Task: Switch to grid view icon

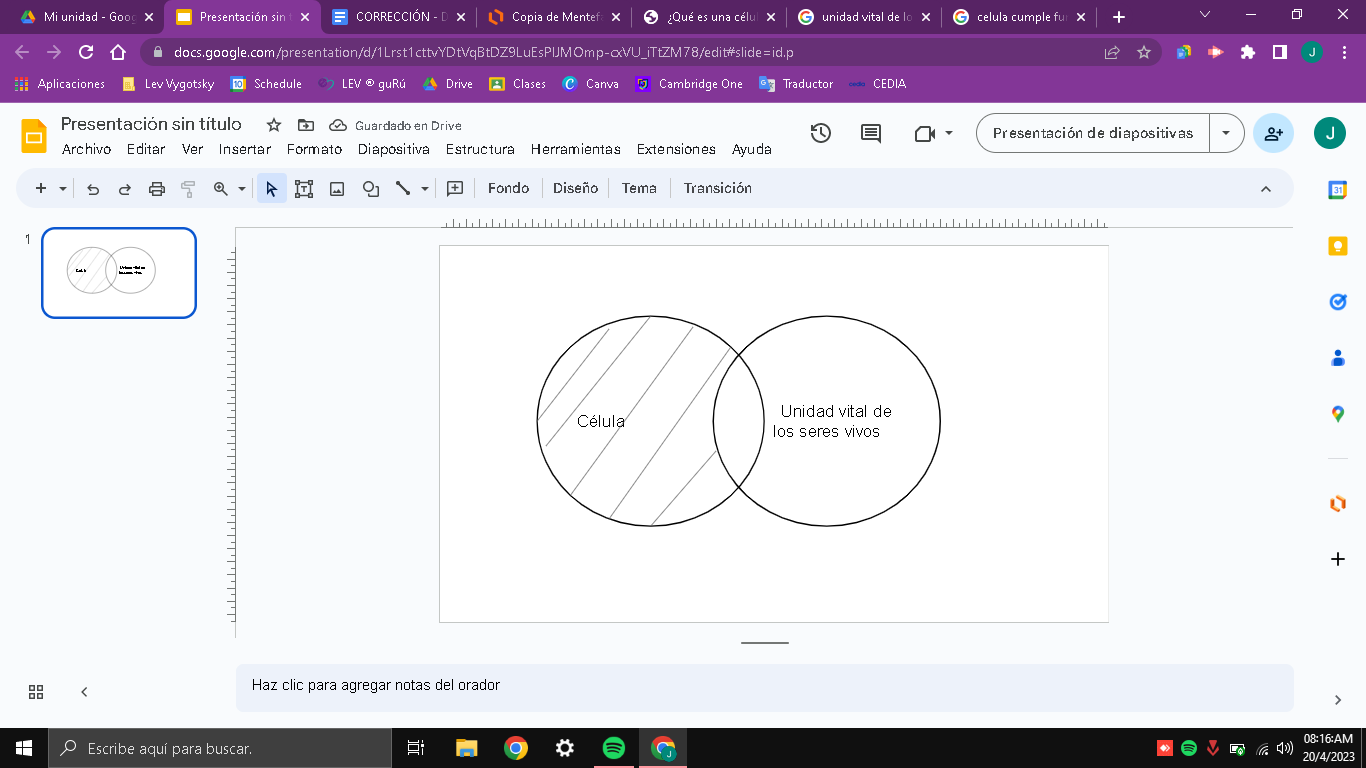Action: tap(36, 692)
